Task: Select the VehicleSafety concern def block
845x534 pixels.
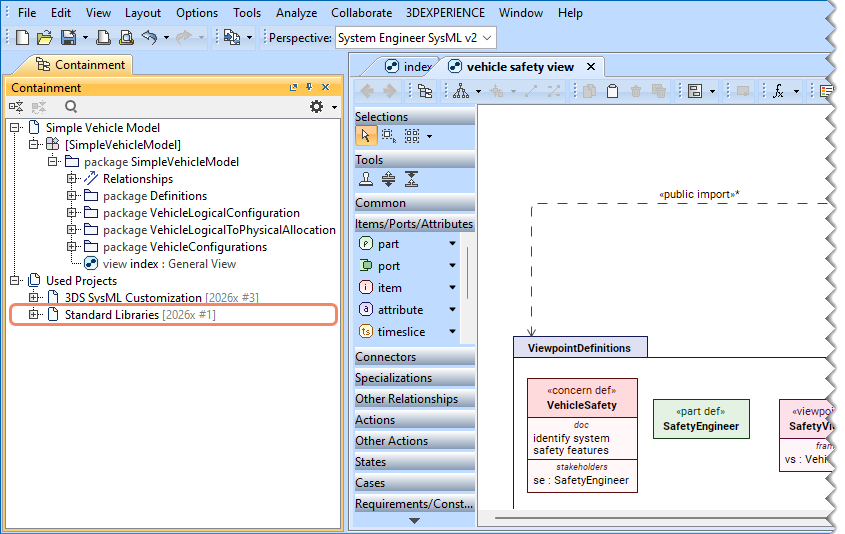Action: click(x=582, y=405)
